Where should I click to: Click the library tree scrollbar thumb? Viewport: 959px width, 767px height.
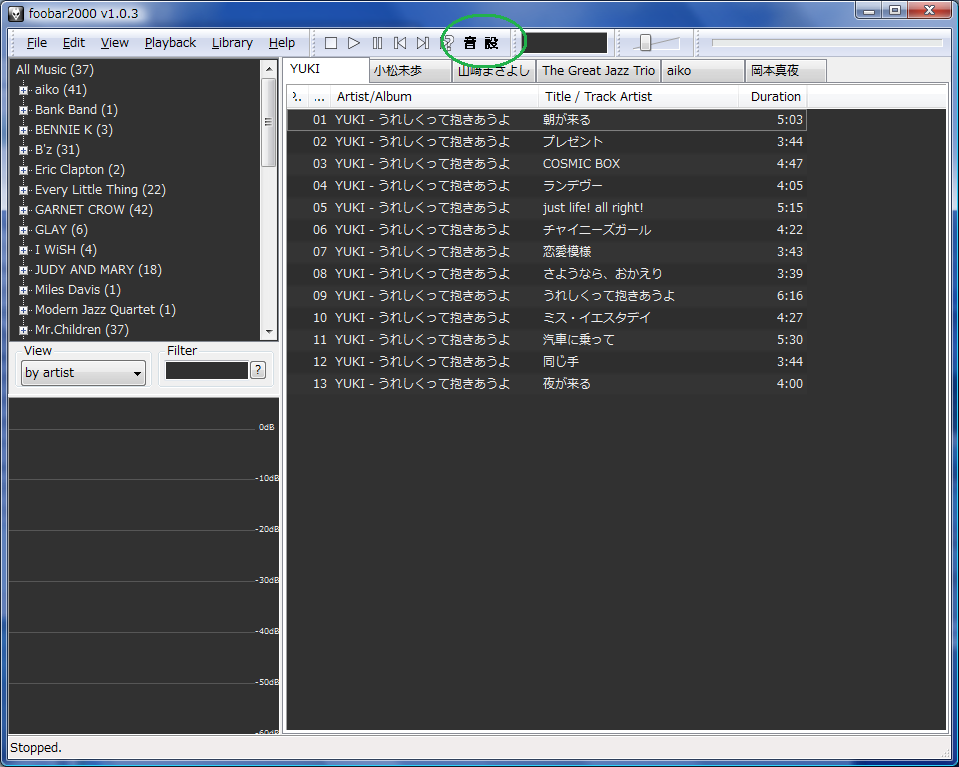pyautogui.click(x=269, y=122)
